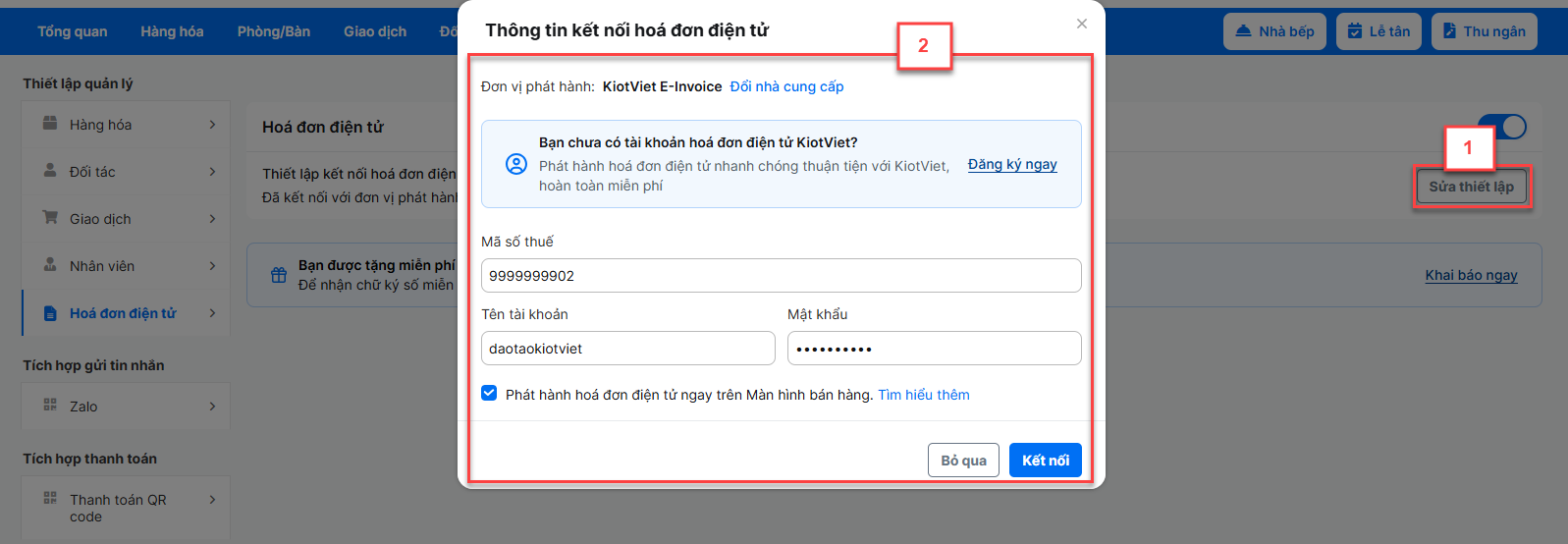This screenshot has height=544, width=1568.
Task: Select Zalo in the messaging integration section
Action: (126, 407)
